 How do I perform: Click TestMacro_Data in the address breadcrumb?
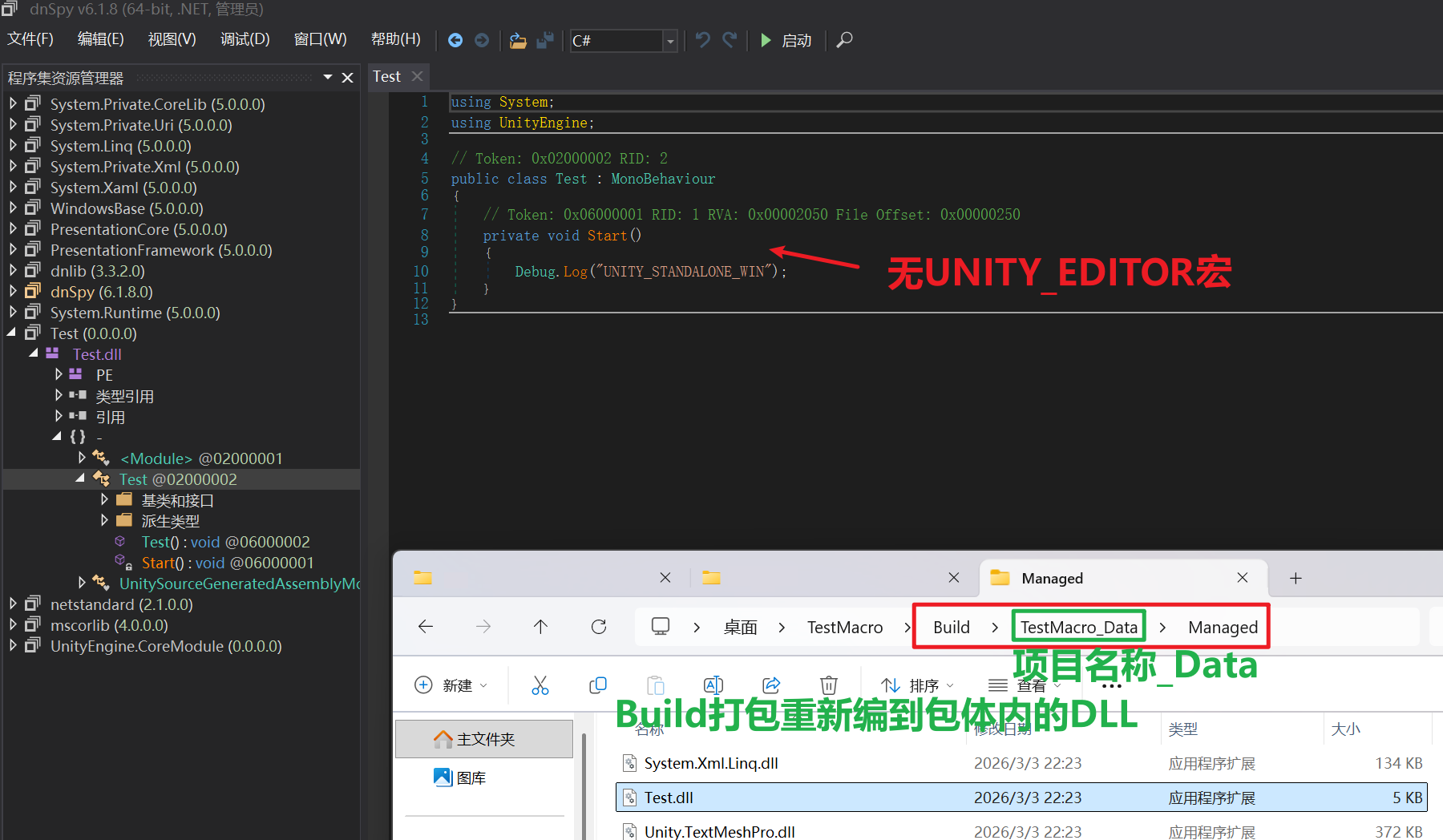click(x=1078, y=627)
